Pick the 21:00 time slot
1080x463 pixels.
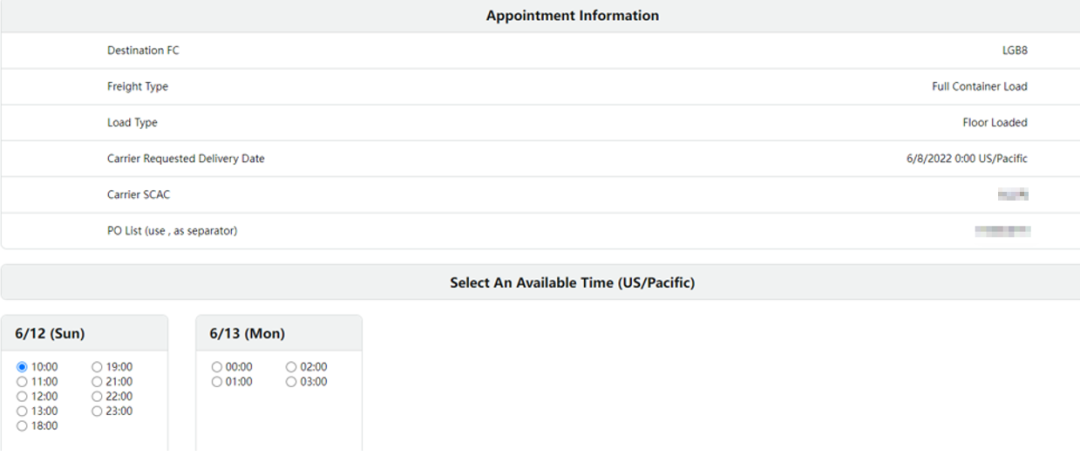tap(97, 382)
